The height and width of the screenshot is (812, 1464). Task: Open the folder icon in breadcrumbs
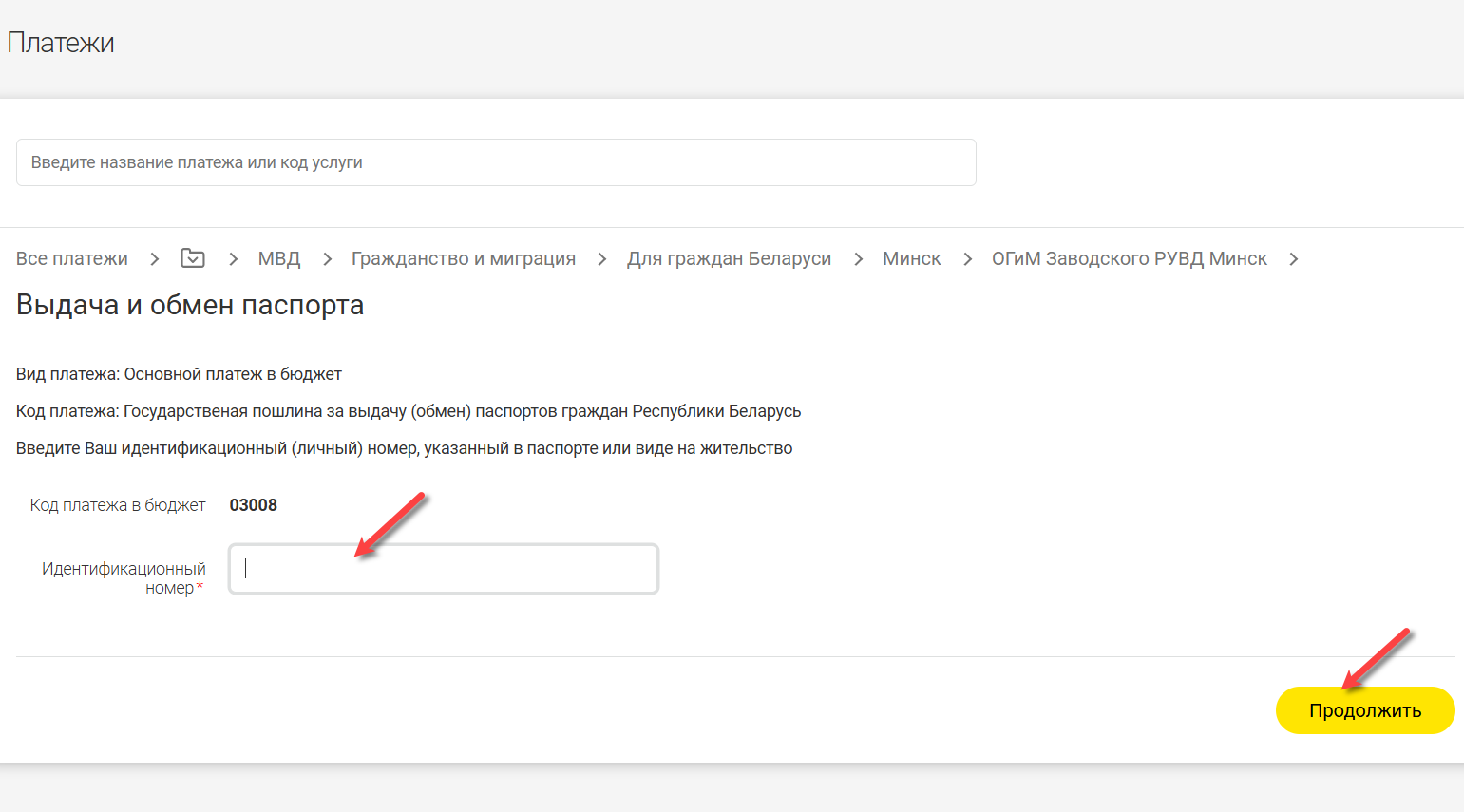(x=193, y=258)
